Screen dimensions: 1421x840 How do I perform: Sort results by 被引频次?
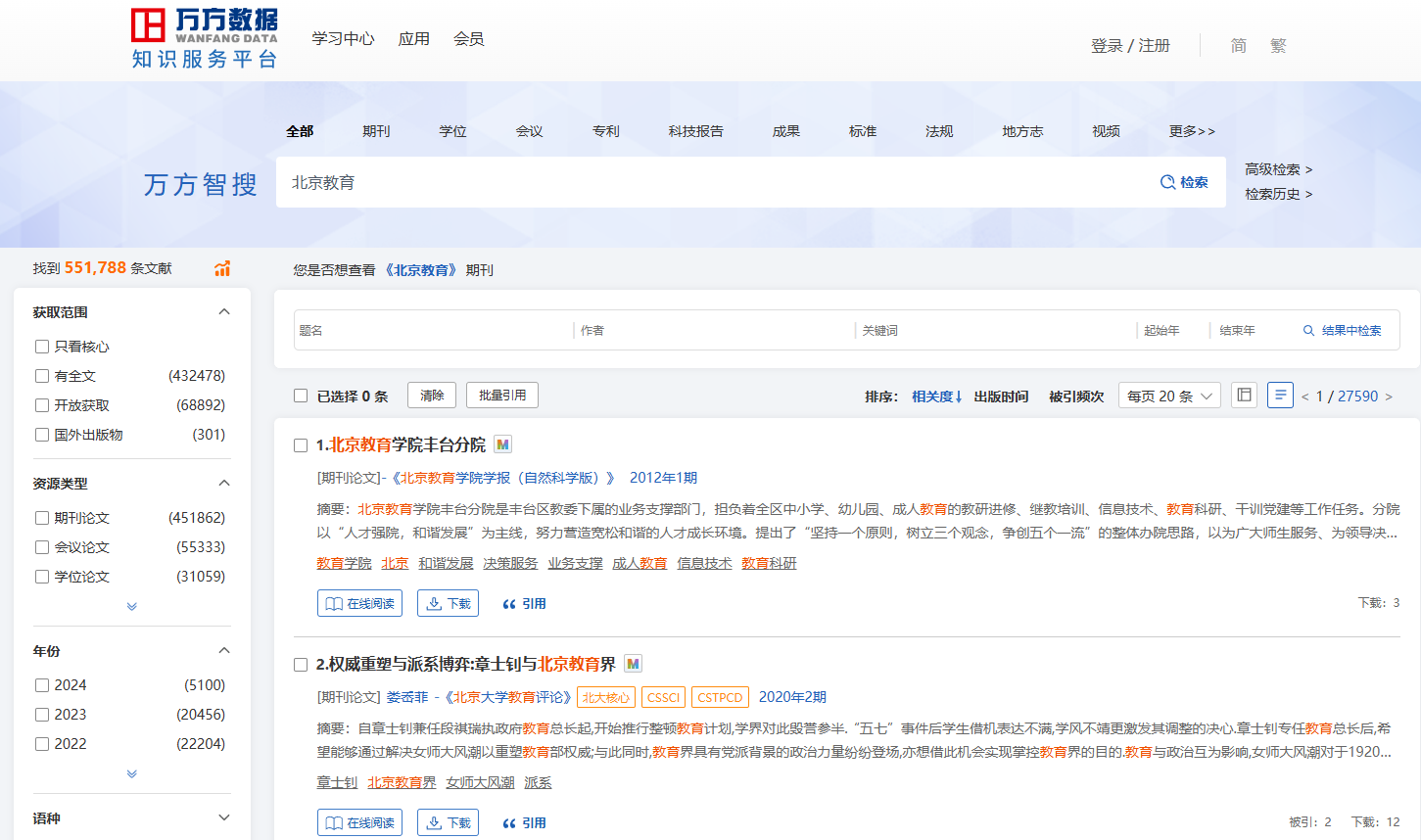click(1076, 397)
